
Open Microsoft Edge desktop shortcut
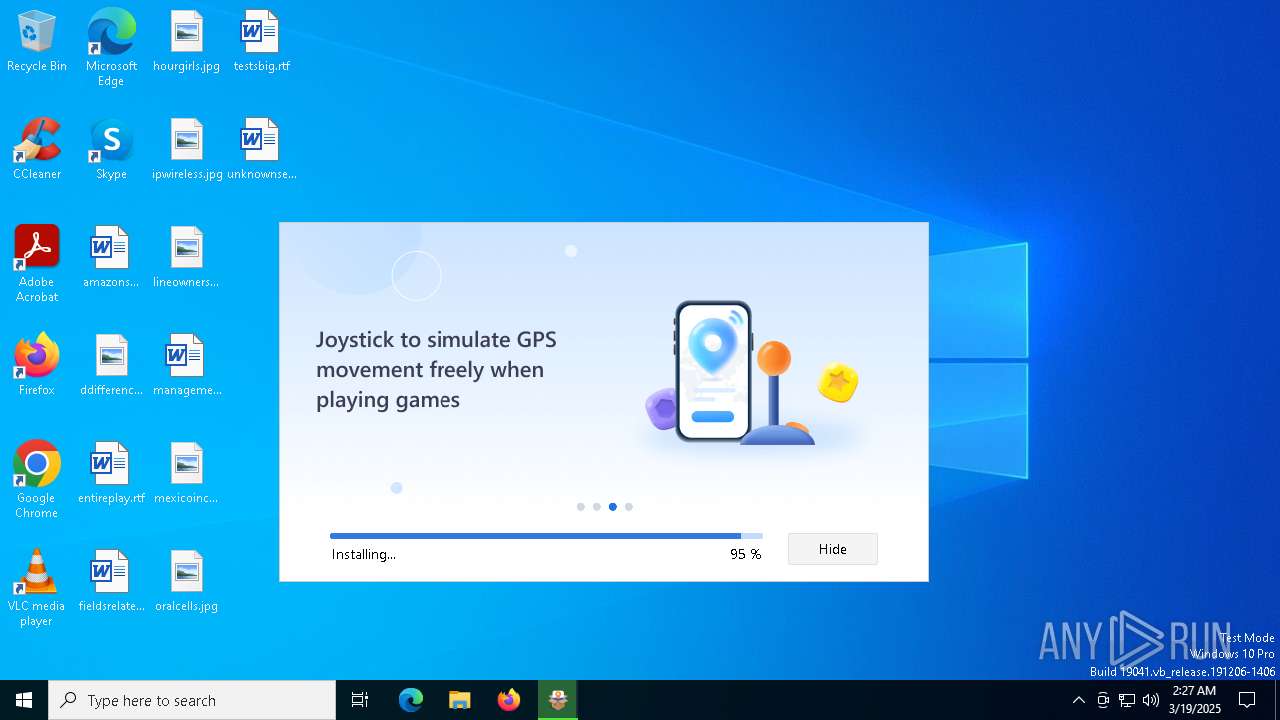click(x=111, y=48)
